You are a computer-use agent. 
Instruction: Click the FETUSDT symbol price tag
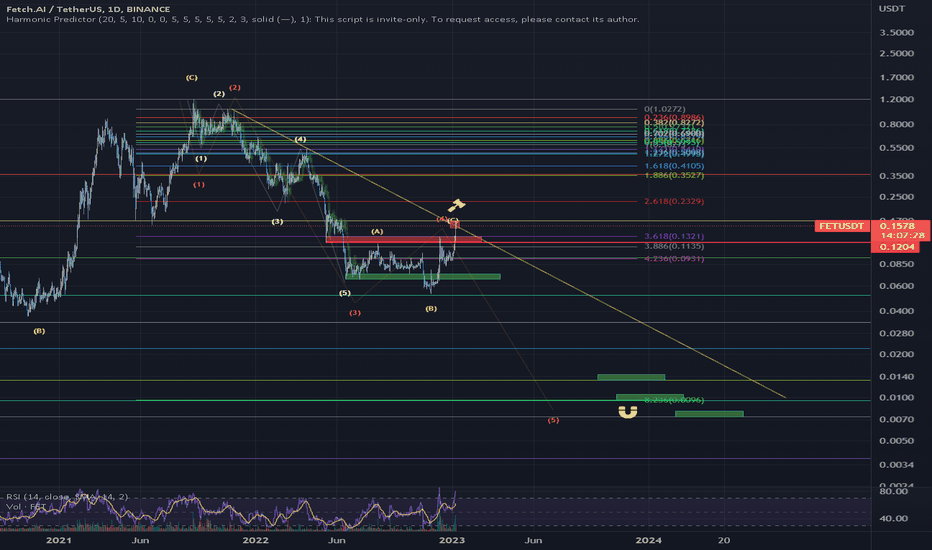pyautogui.click(x=842, y=226)
